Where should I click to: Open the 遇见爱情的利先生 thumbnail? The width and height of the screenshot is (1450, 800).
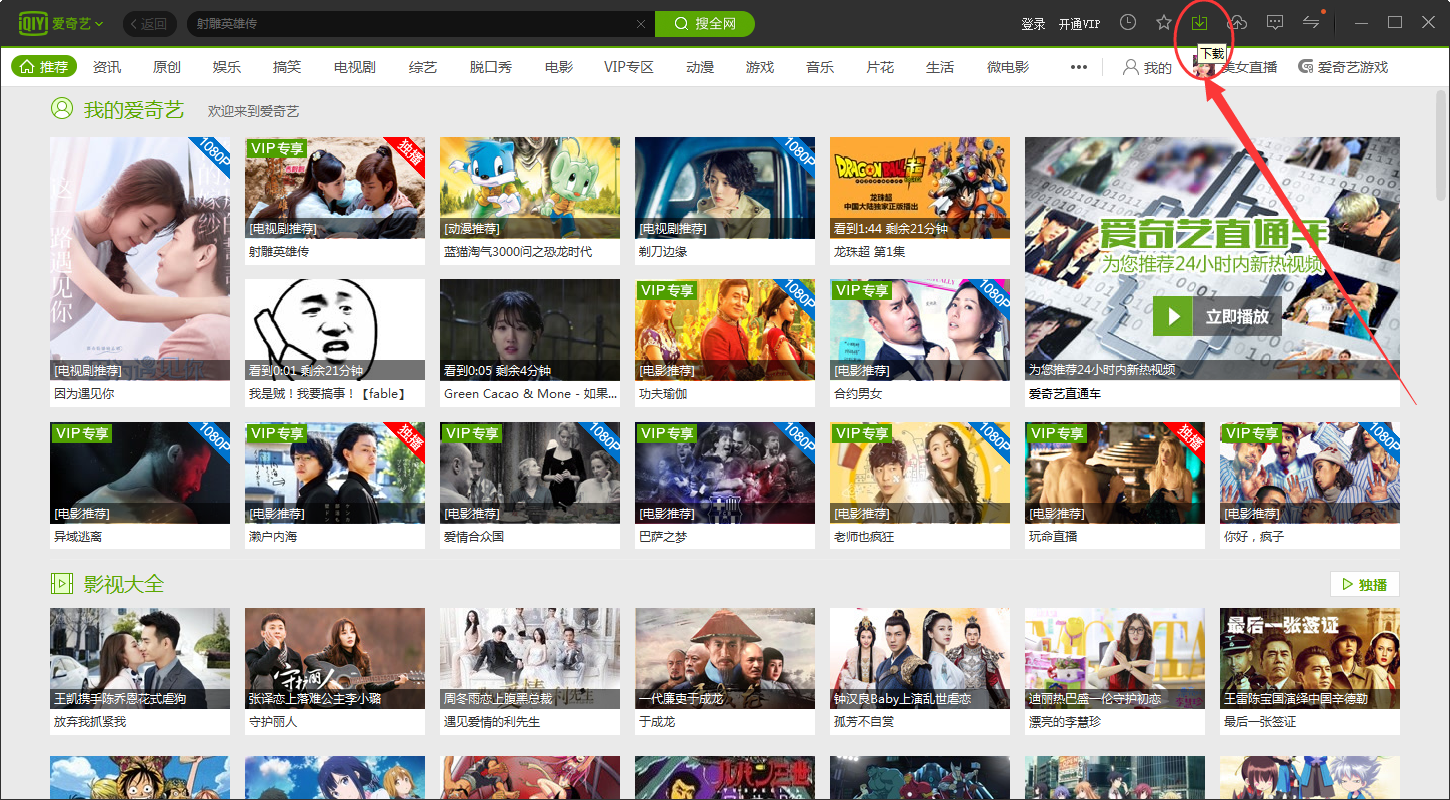[x=530, y=658]
